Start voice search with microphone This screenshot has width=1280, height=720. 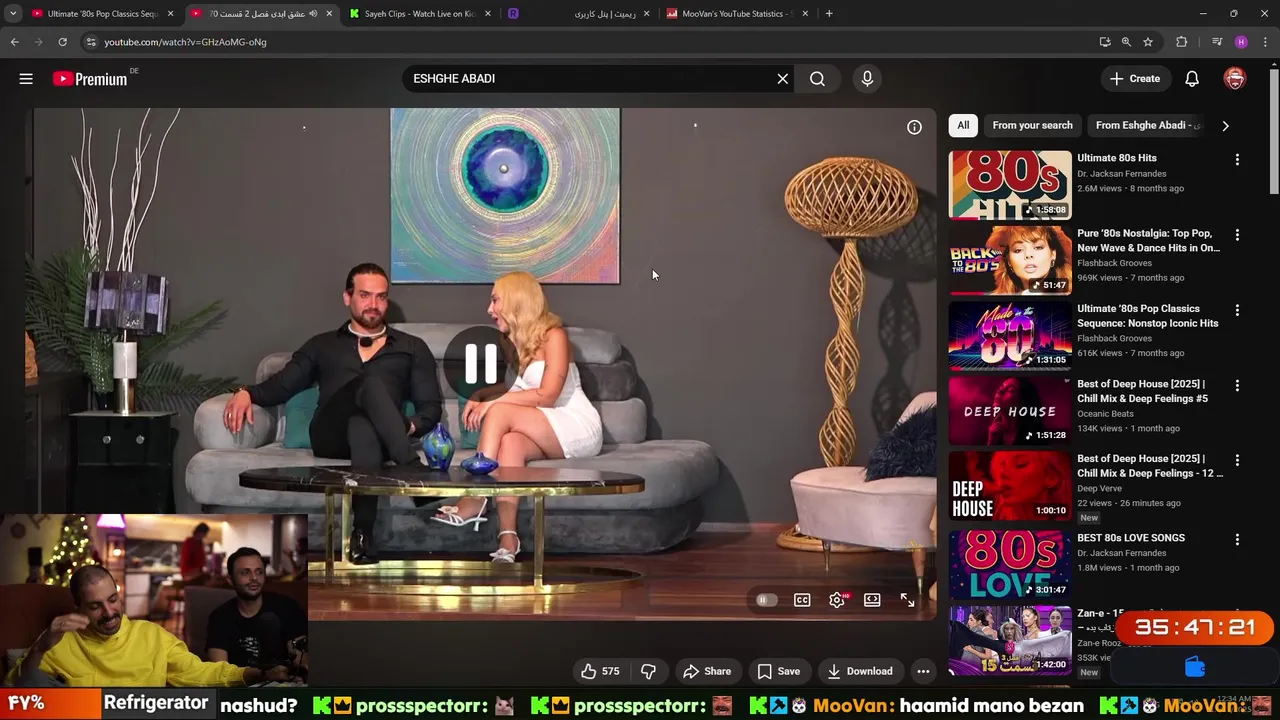click(x=867, y=79)
